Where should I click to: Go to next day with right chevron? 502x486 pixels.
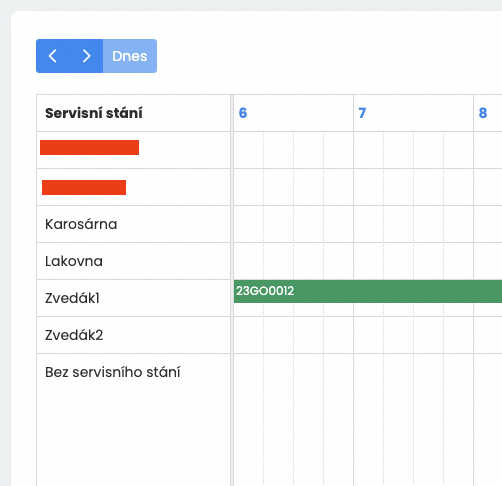pos(86,56)
